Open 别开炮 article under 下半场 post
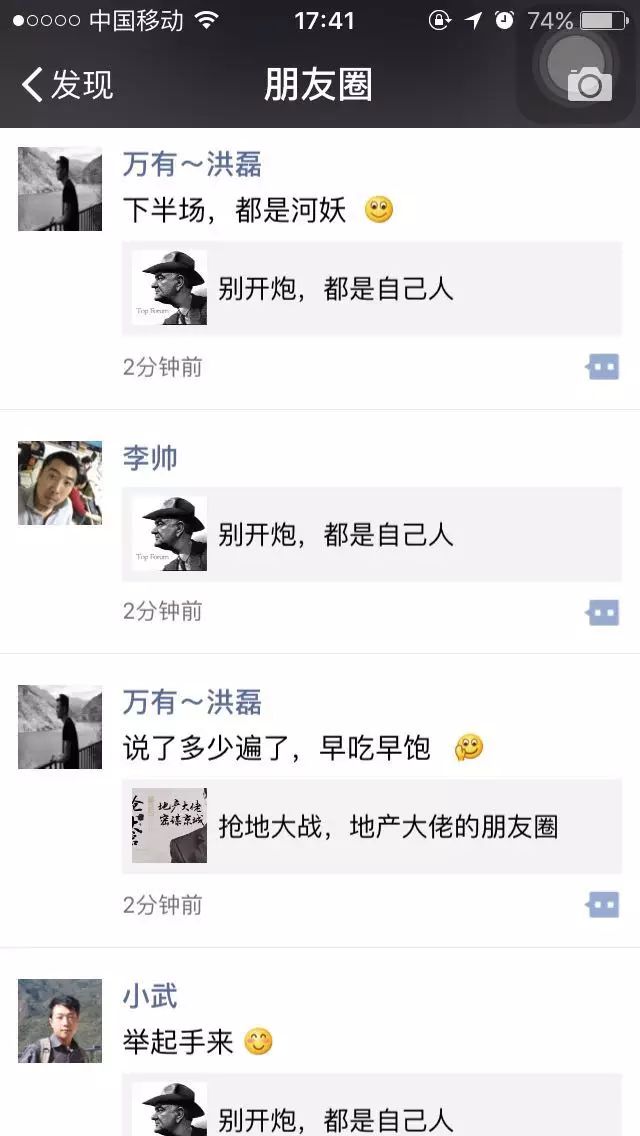 coord(372,288)
